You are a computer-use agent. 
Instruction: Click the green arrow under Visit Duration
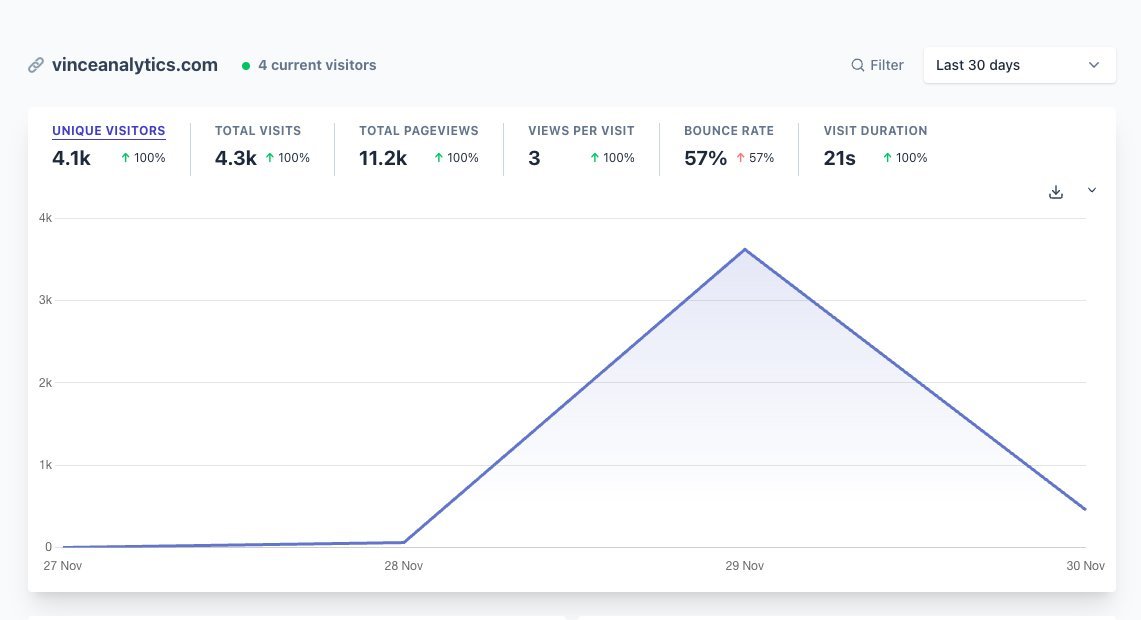click(x=887, y=158)
